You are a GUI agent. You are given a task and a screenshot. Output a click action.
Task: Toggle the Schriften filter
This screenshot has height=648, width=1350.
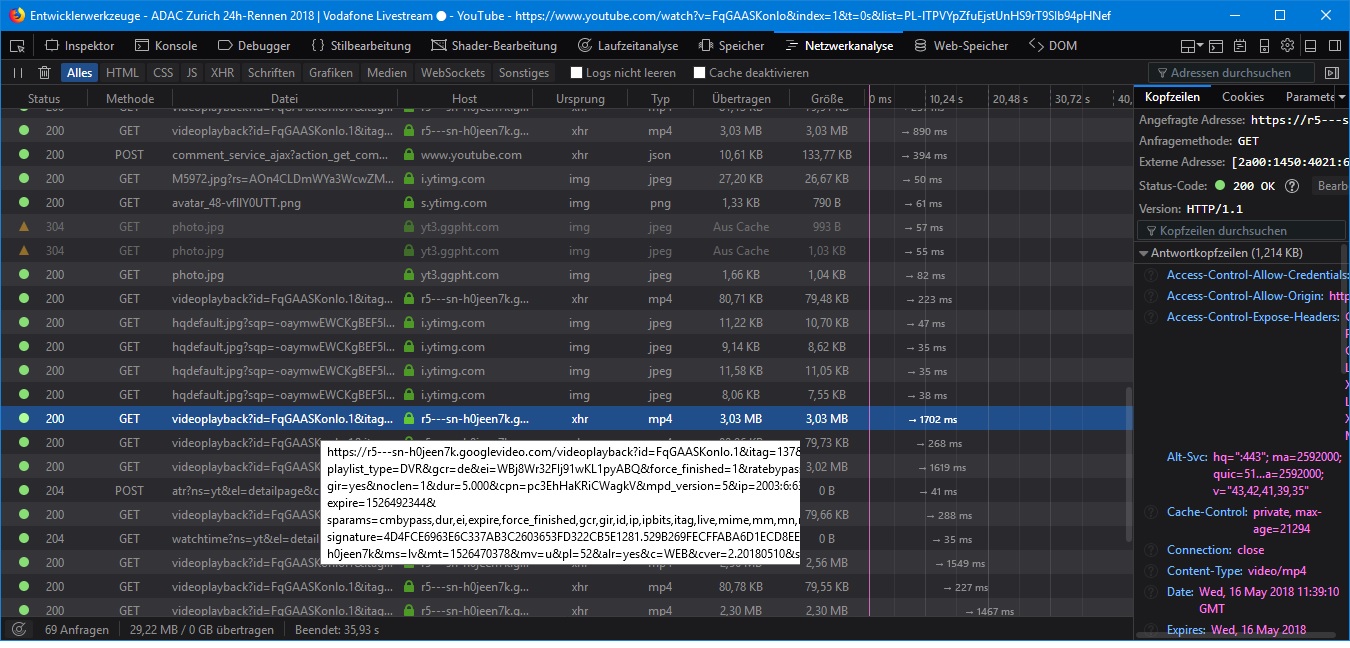272,73
